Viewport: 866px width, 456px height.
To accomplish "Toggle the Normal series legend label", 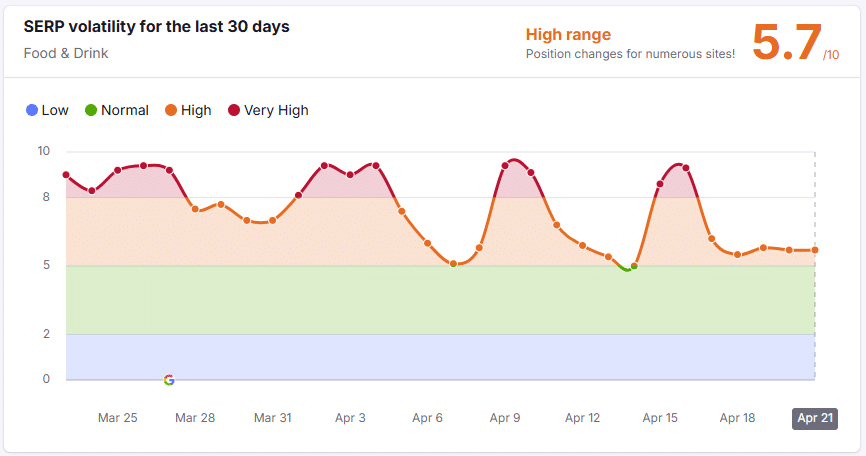I will tap(124, 111).
